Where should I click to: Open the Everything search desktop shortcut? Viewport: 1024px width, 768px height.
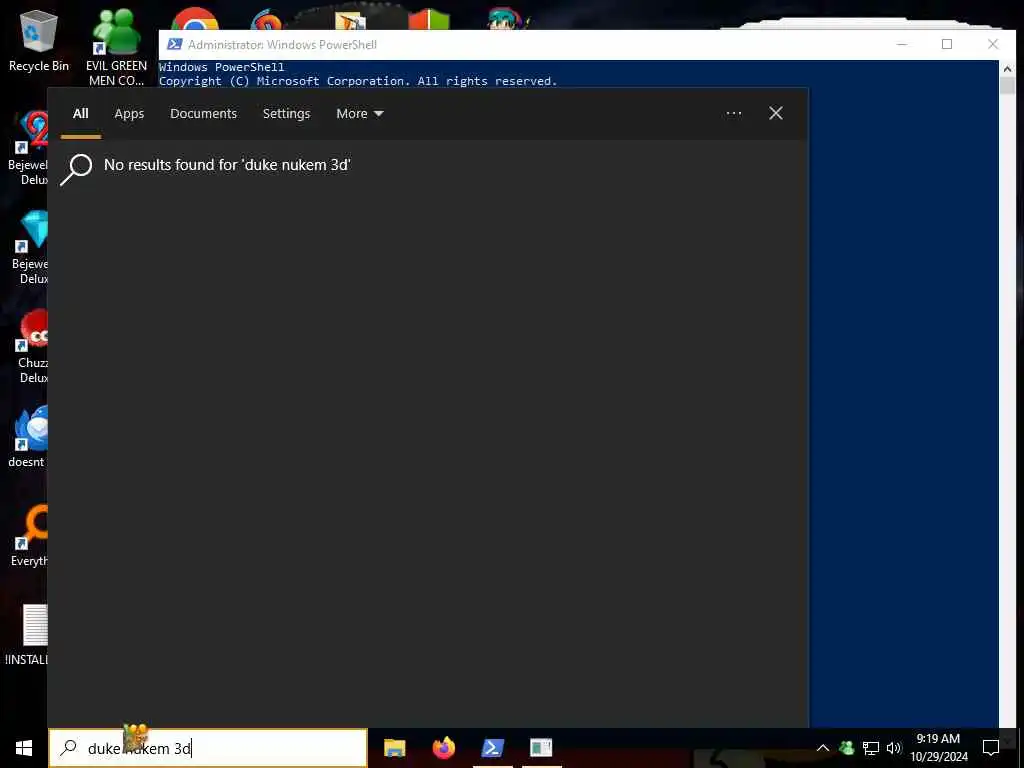(29, 536)
